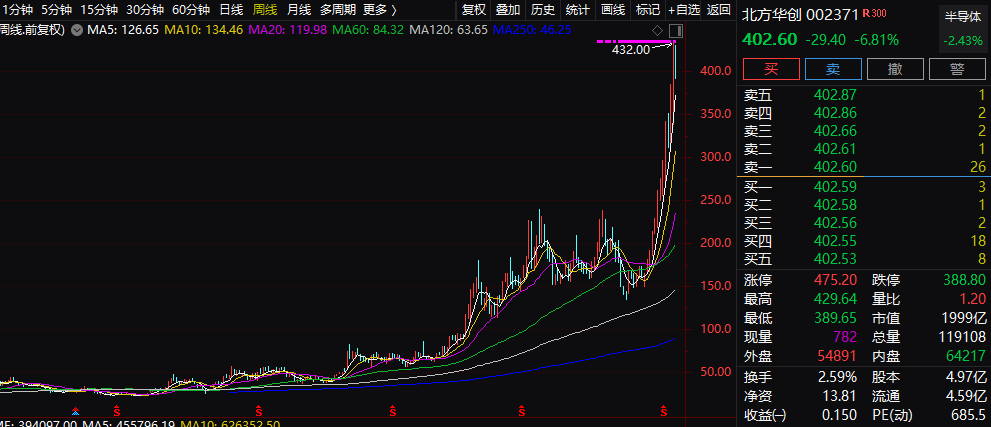
Task: Click the MA250: 46.25 indicator value
Action: click(x=532, y=30)
